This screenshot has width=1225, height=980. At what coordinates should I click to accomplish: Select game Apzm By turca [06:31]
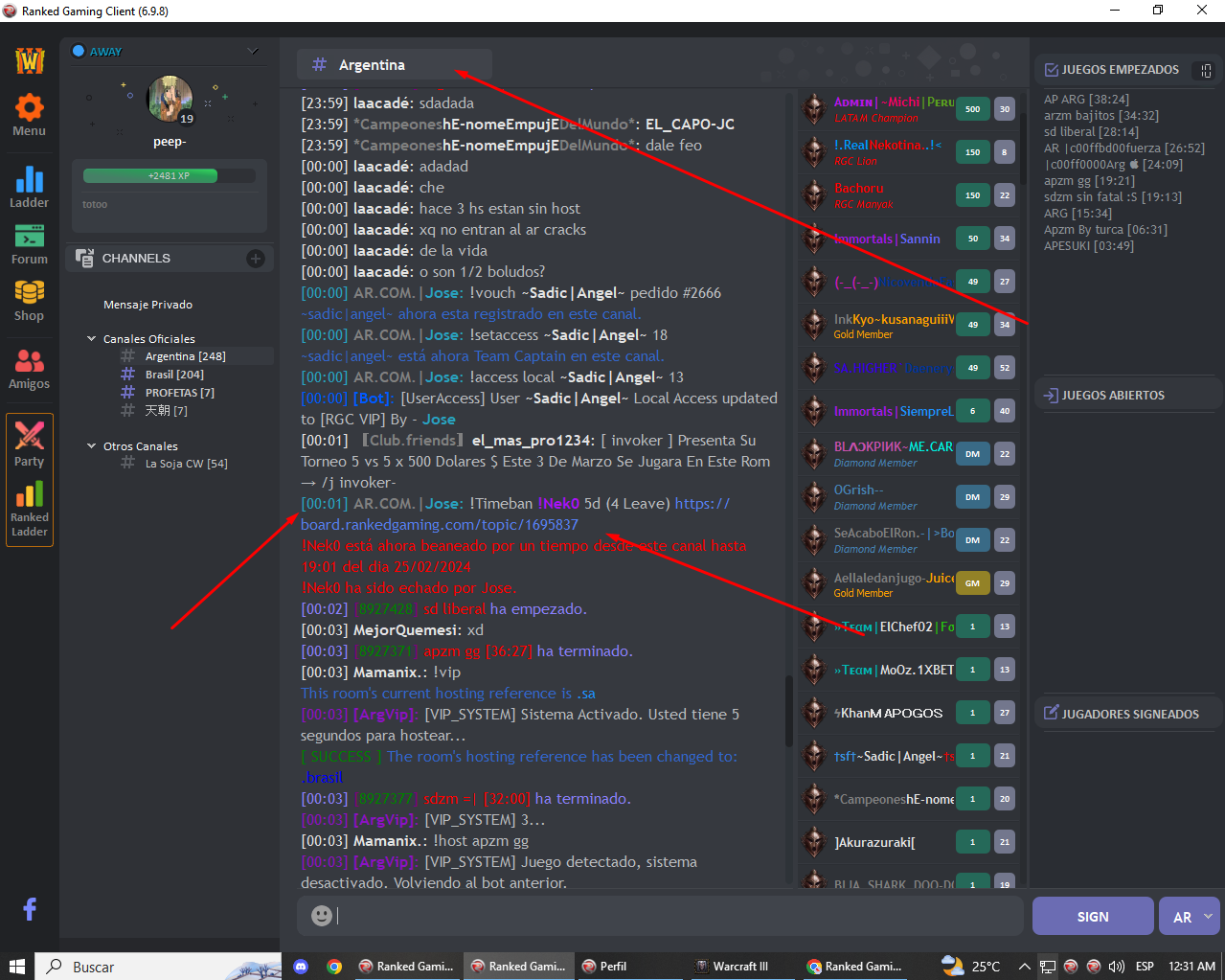coord(1105,230)
